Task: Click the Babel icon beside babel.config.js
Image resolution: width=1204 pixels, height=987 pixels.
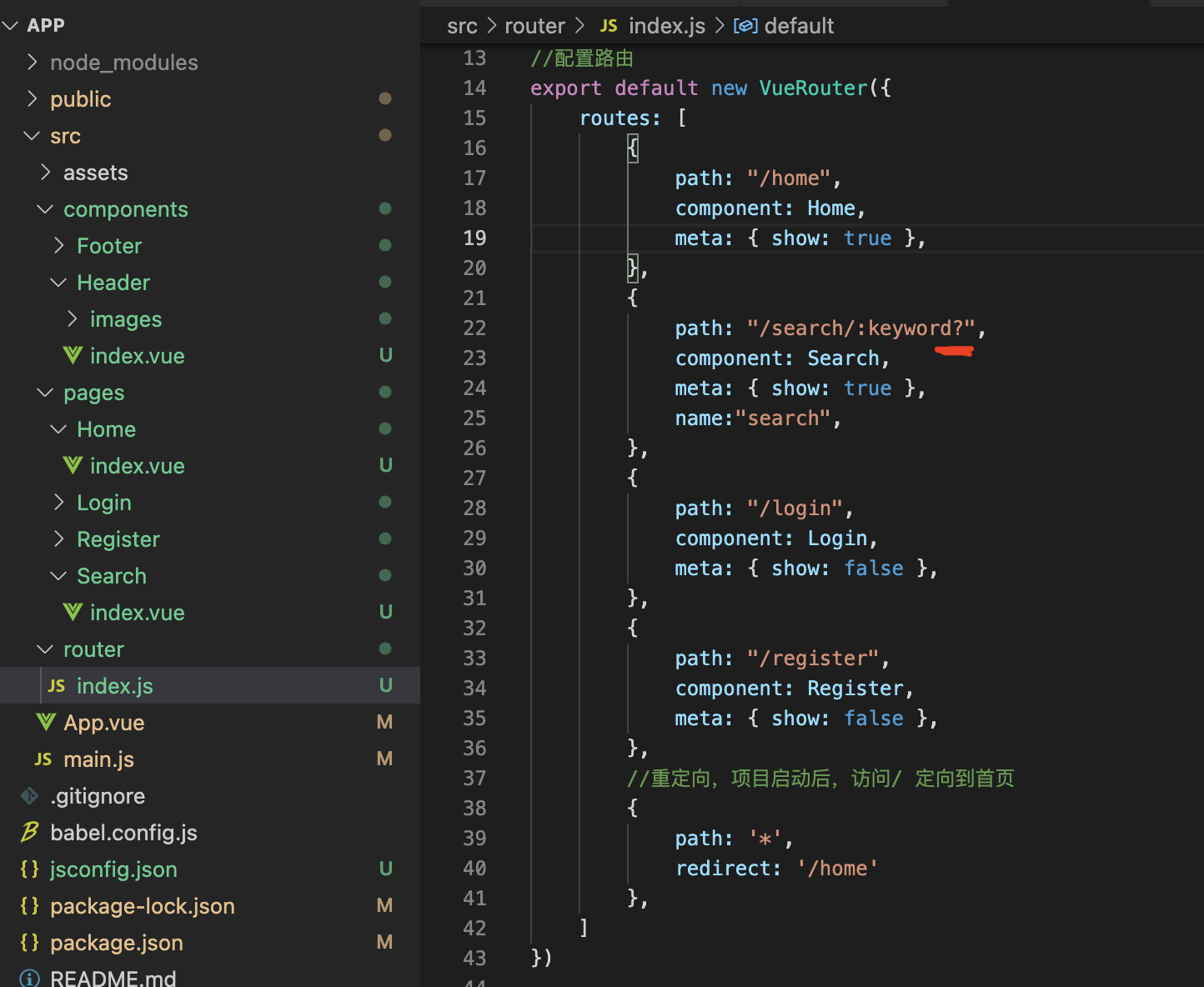Action: (30, 832)
